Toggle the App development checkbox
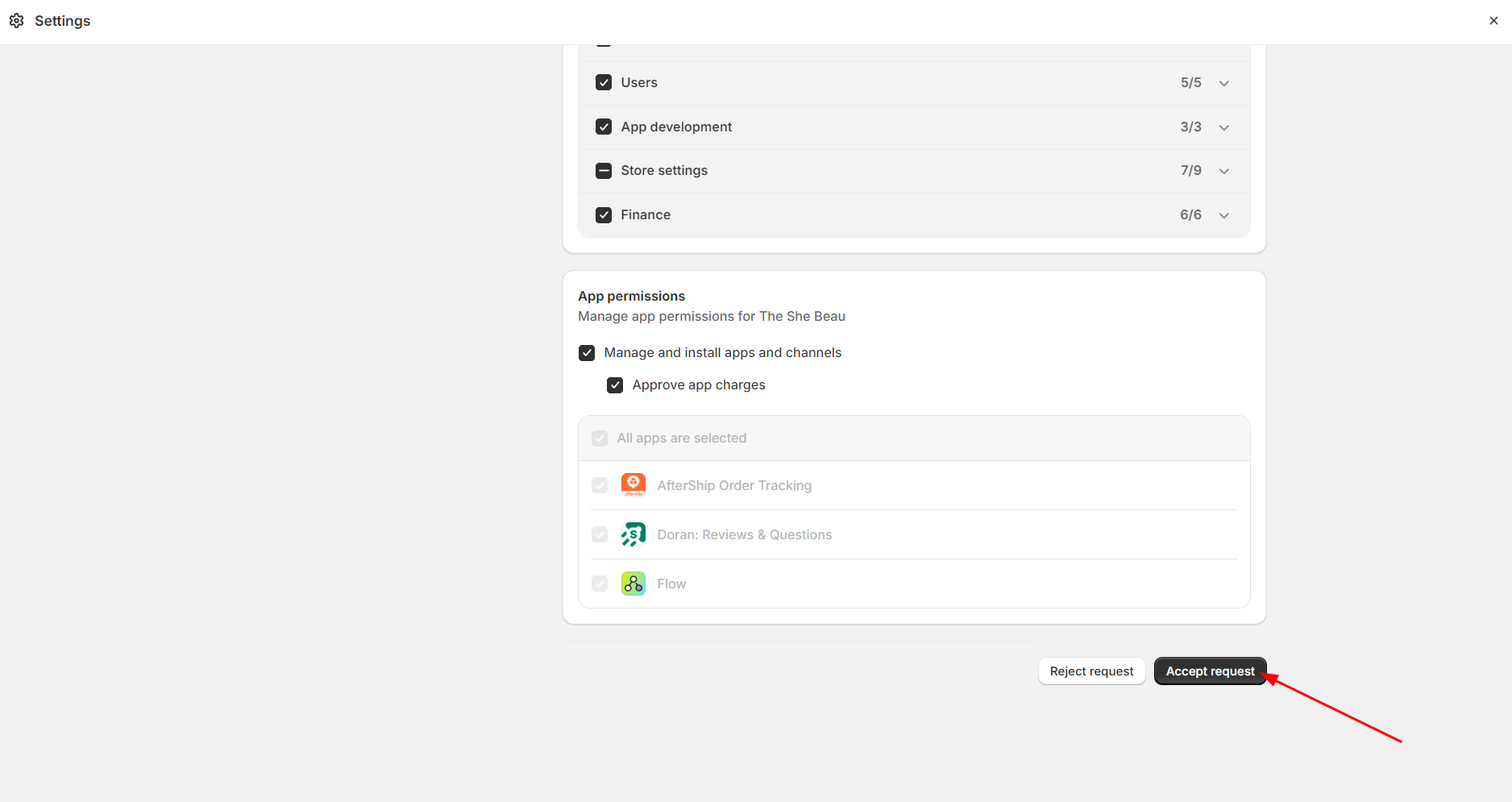 pos(604,127)
